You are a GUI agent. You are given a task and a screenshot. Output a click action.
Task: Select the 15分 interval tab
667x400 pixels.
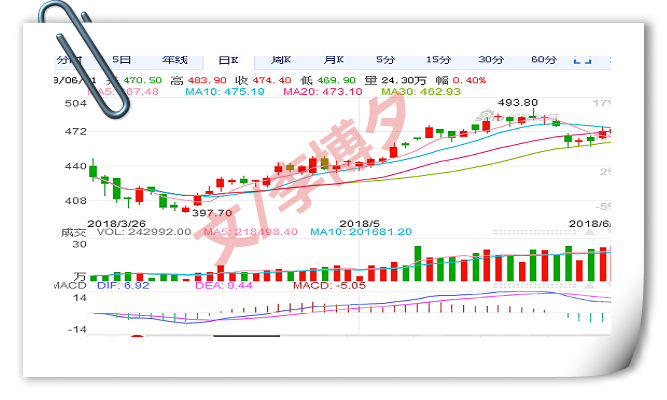click(x=439, y=60)
